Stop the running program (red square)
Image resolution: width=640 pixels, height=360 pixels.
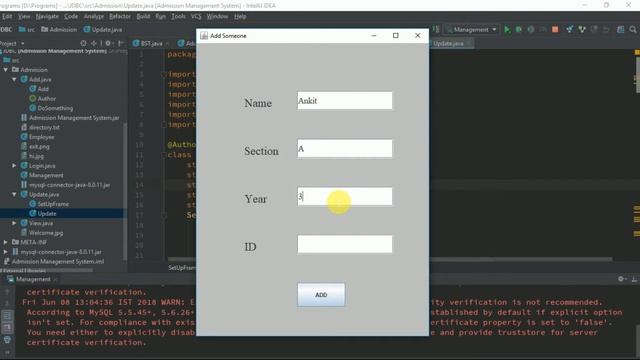(x=555, y=29)
